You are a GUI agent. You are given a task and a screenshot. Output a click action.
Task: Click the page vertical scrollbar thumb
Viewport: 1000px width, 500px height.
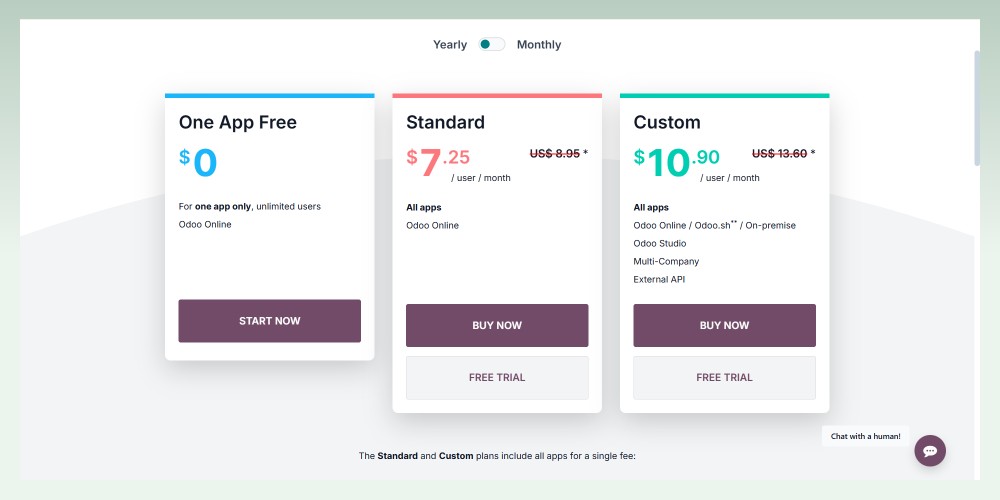coord(977,108)
